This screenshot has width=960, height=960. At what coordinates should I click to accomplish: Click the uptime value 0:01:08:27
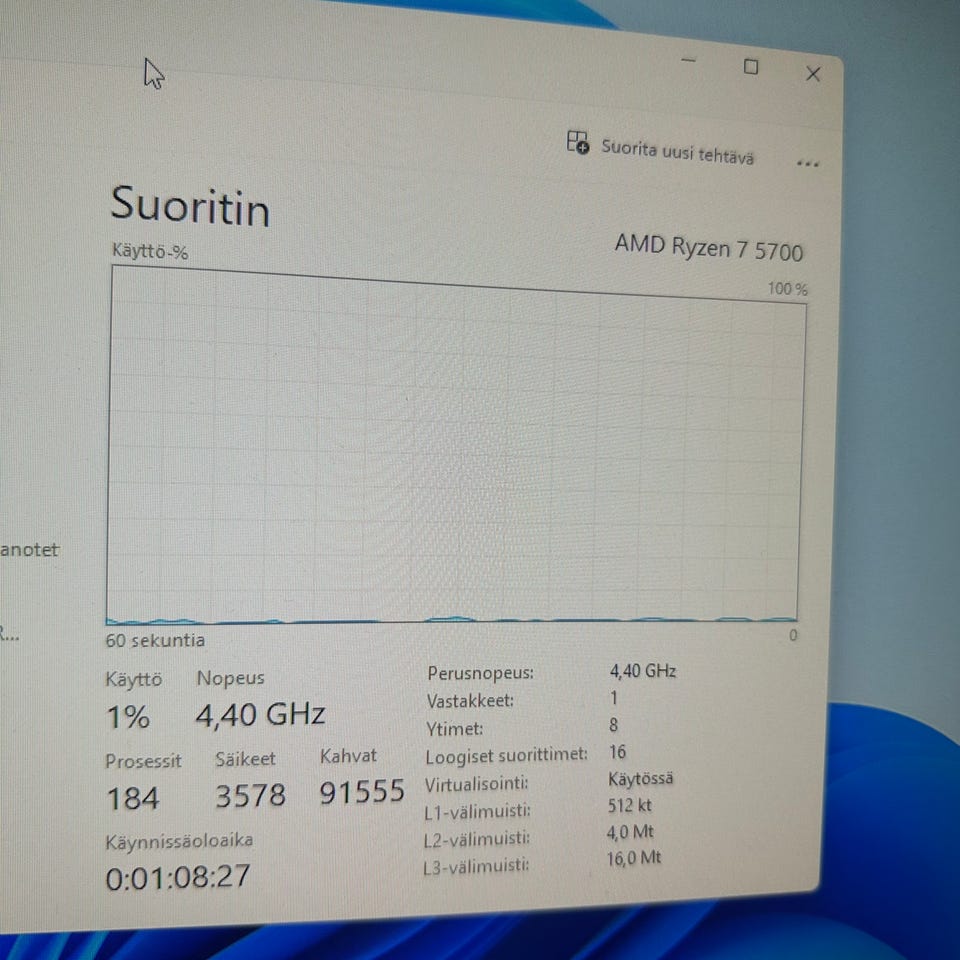[x=178, y=877]
